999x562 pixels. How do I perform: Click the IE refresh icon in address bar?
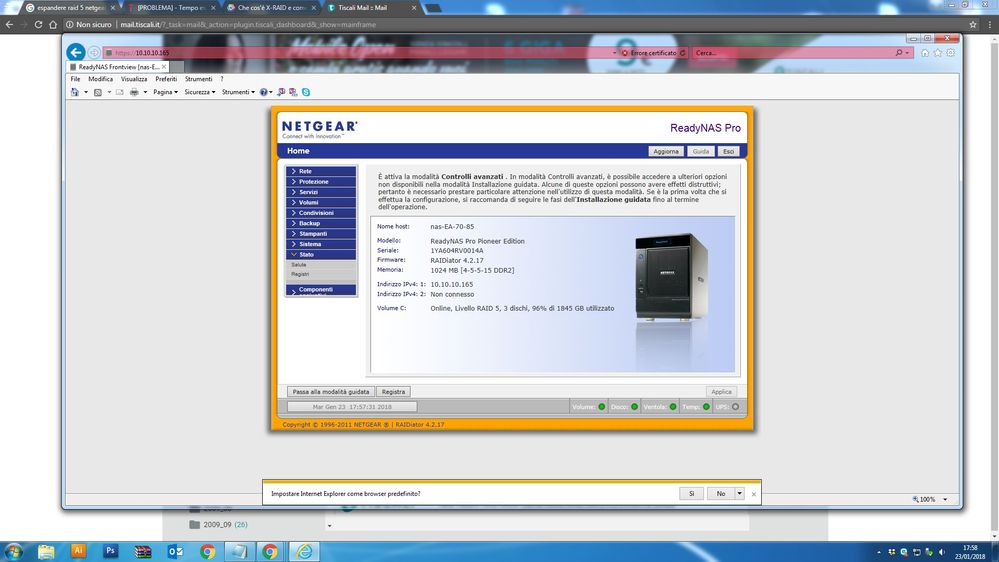(x=682, y=53)
